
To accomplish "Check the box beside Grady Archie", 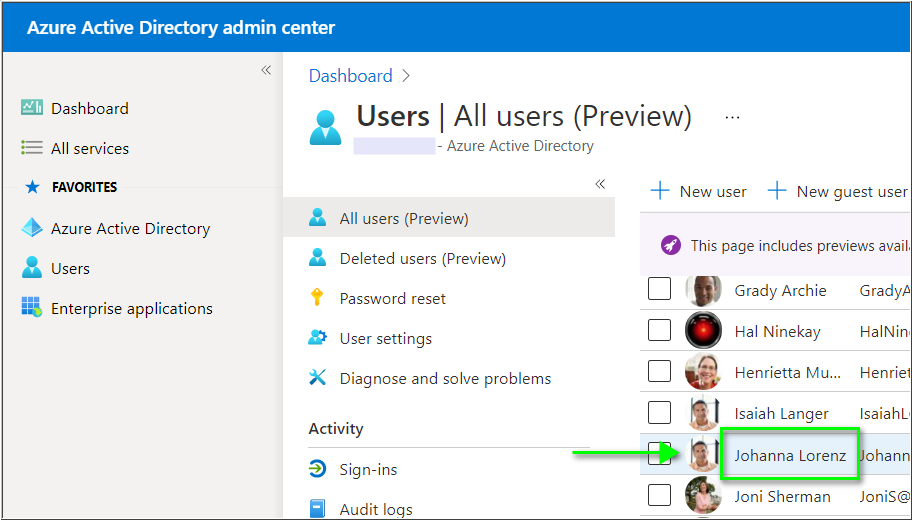I will pos(660,290).
